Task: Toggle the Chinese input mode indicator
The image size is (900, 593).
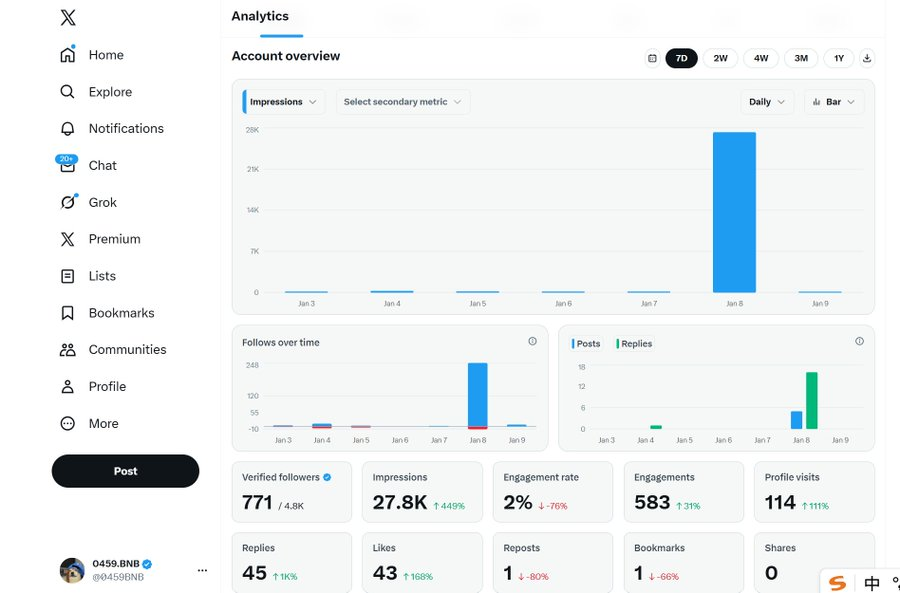Action: 872,583
